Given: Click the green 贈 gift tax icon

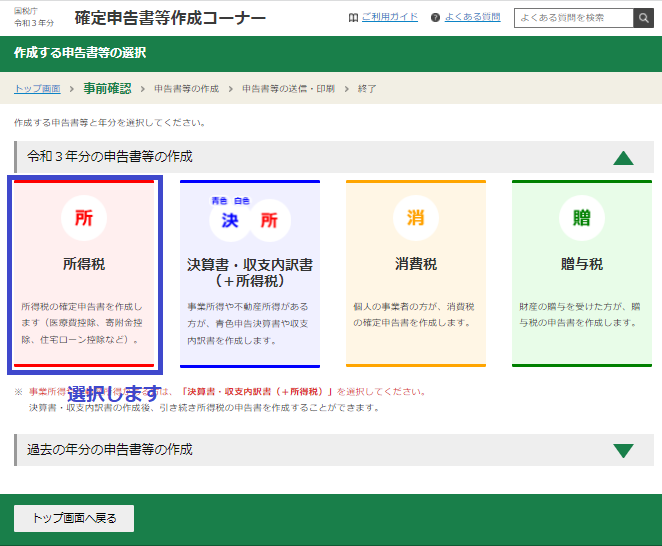Looking at the screenshot, I should pos(581,218).
